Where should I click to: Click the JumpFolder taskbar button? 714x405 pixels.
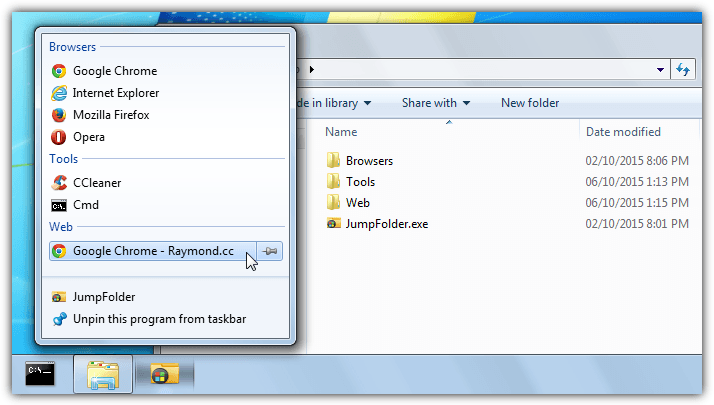click(164, 374)
